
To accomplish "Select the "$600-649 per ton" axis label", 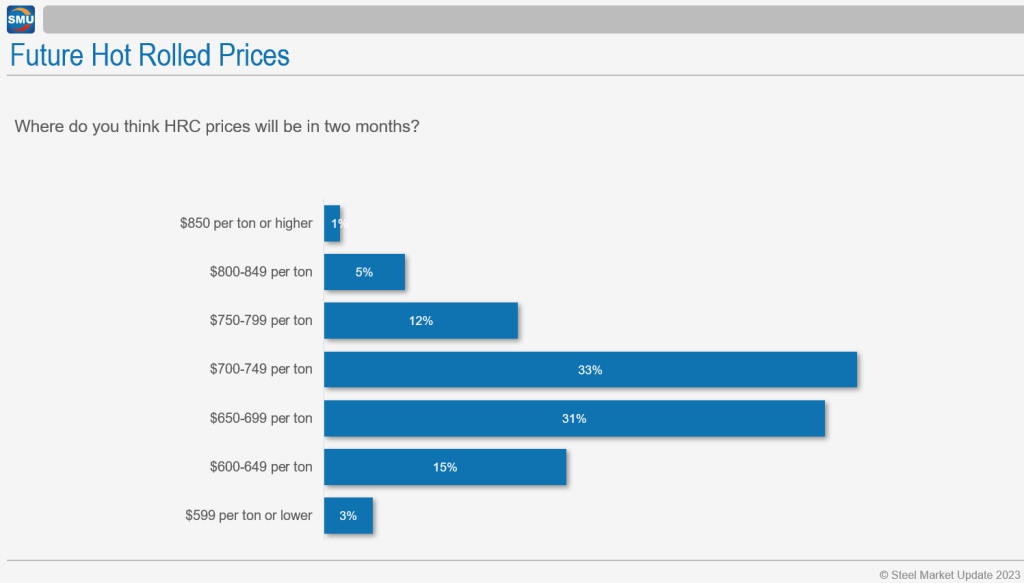I will 261,467.
